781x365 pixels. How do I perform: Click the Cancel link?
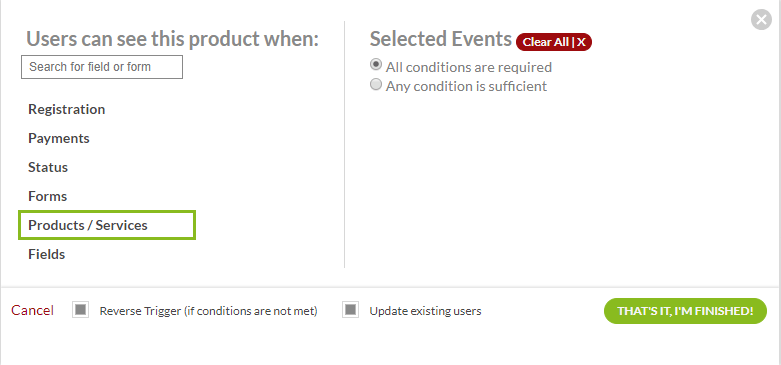tap(32, 310)
